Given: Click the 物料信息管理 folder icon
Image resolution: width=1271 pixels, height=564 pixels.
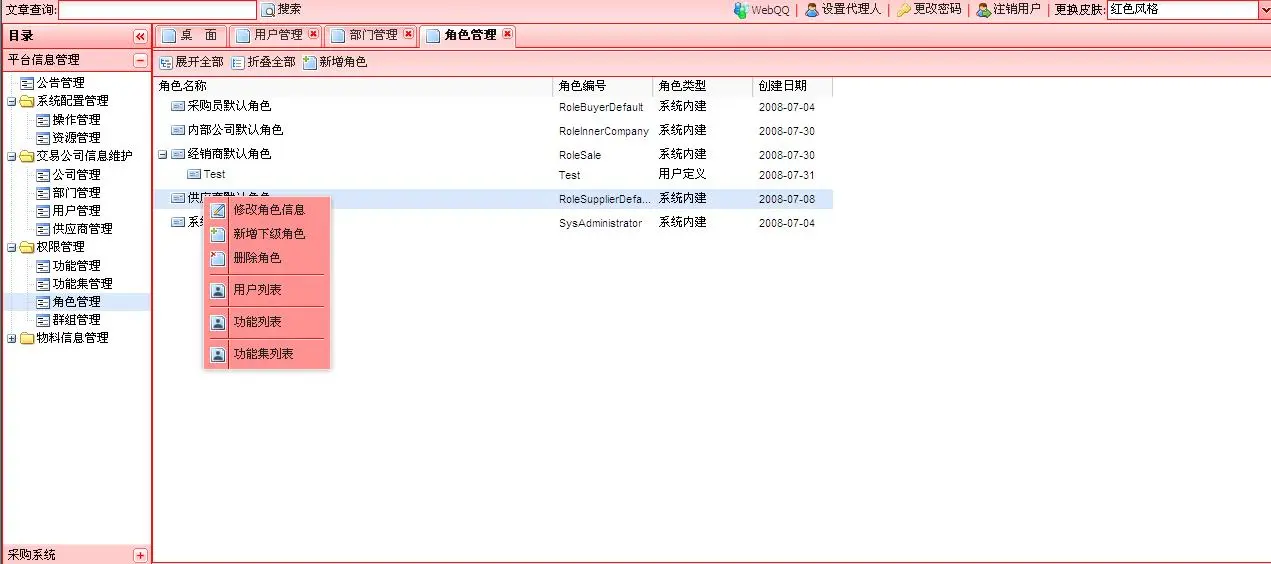Looking at the screenshot, I should click(27, 338).
